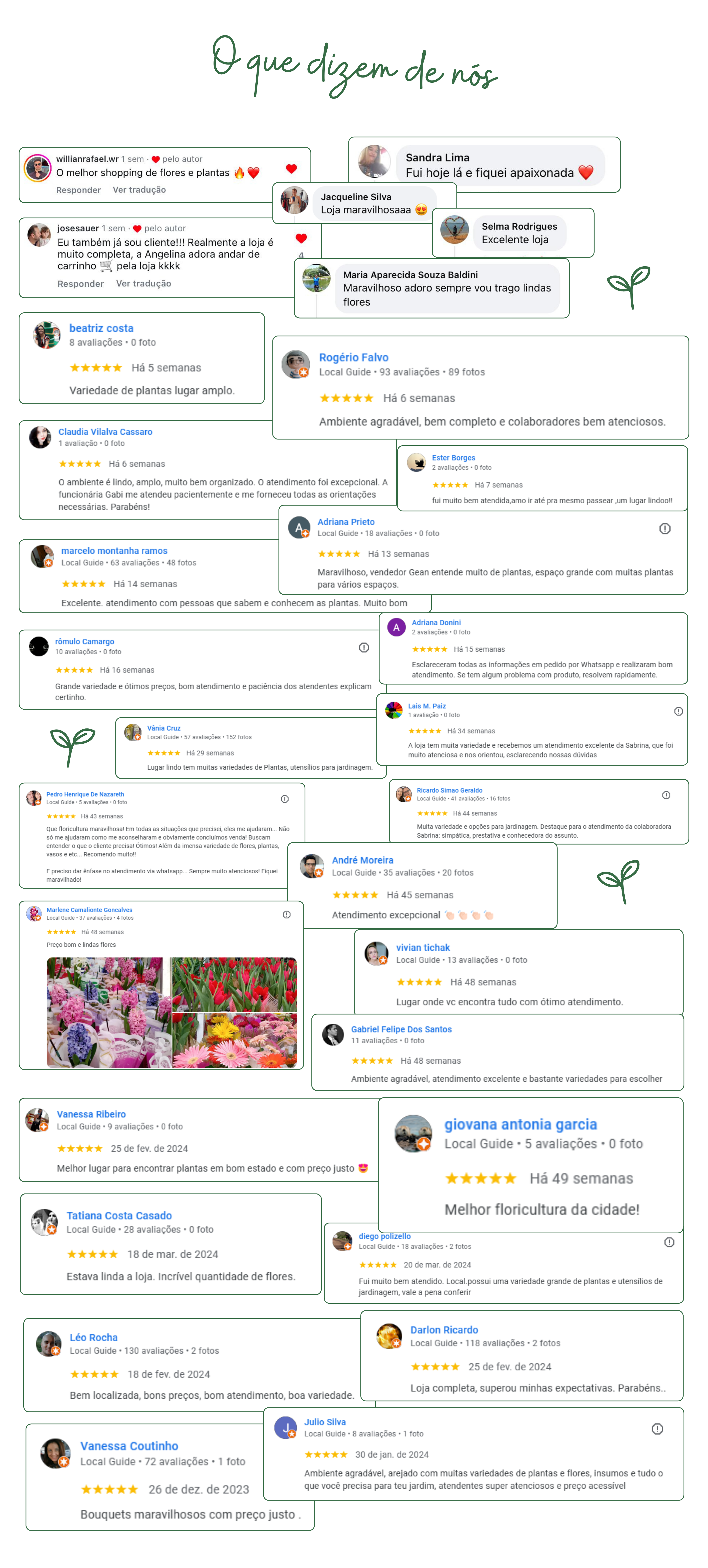Click beatriz costa's profile avatar
Screen dimensions: 708x1568
46,335
